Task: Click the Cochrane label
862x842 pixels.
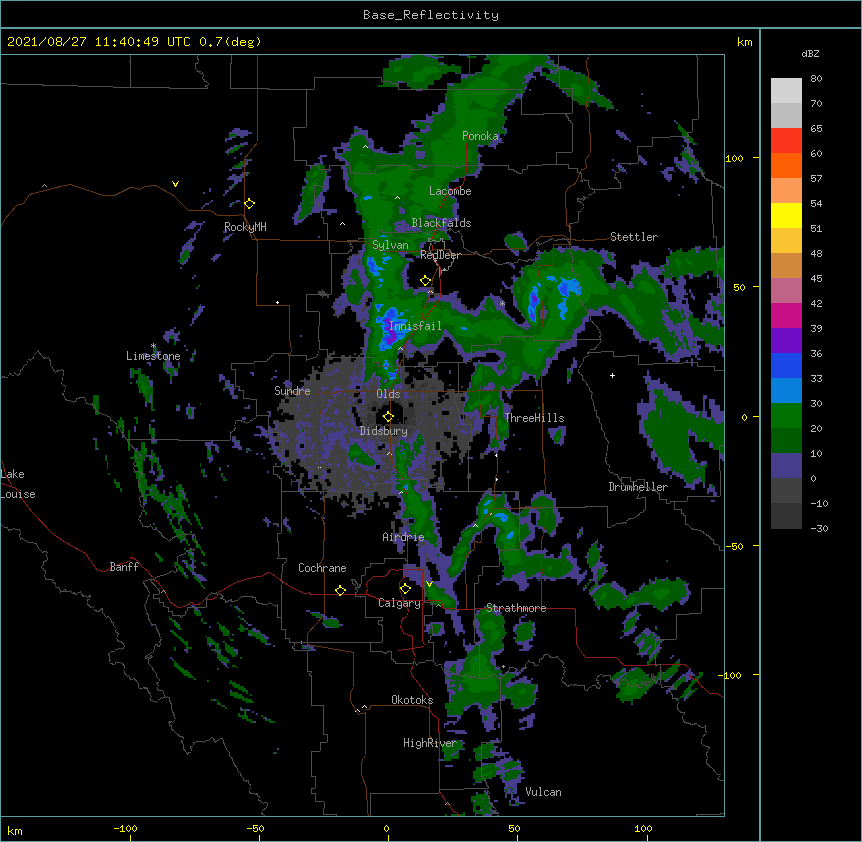Action: (x=322, y=568)
